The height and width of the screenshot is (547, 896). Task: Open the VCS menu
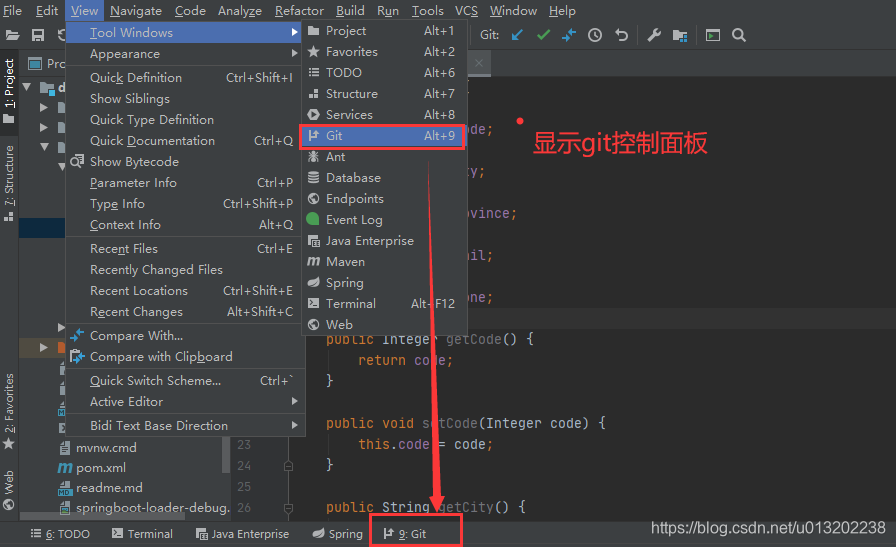[x=466, y=11]
